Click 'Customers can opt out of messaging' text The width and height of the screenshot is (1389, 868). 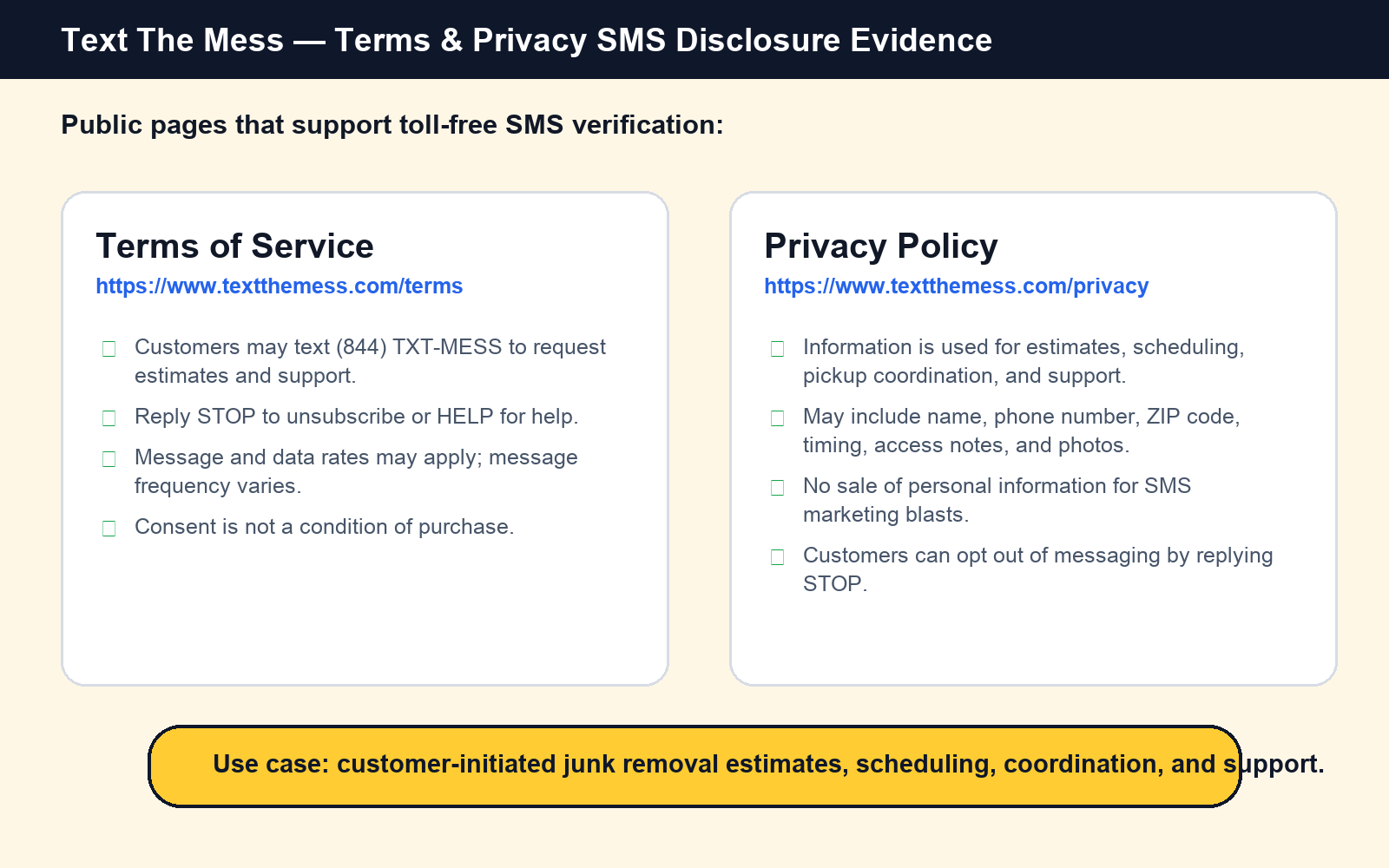click(x=1037, y=569)
